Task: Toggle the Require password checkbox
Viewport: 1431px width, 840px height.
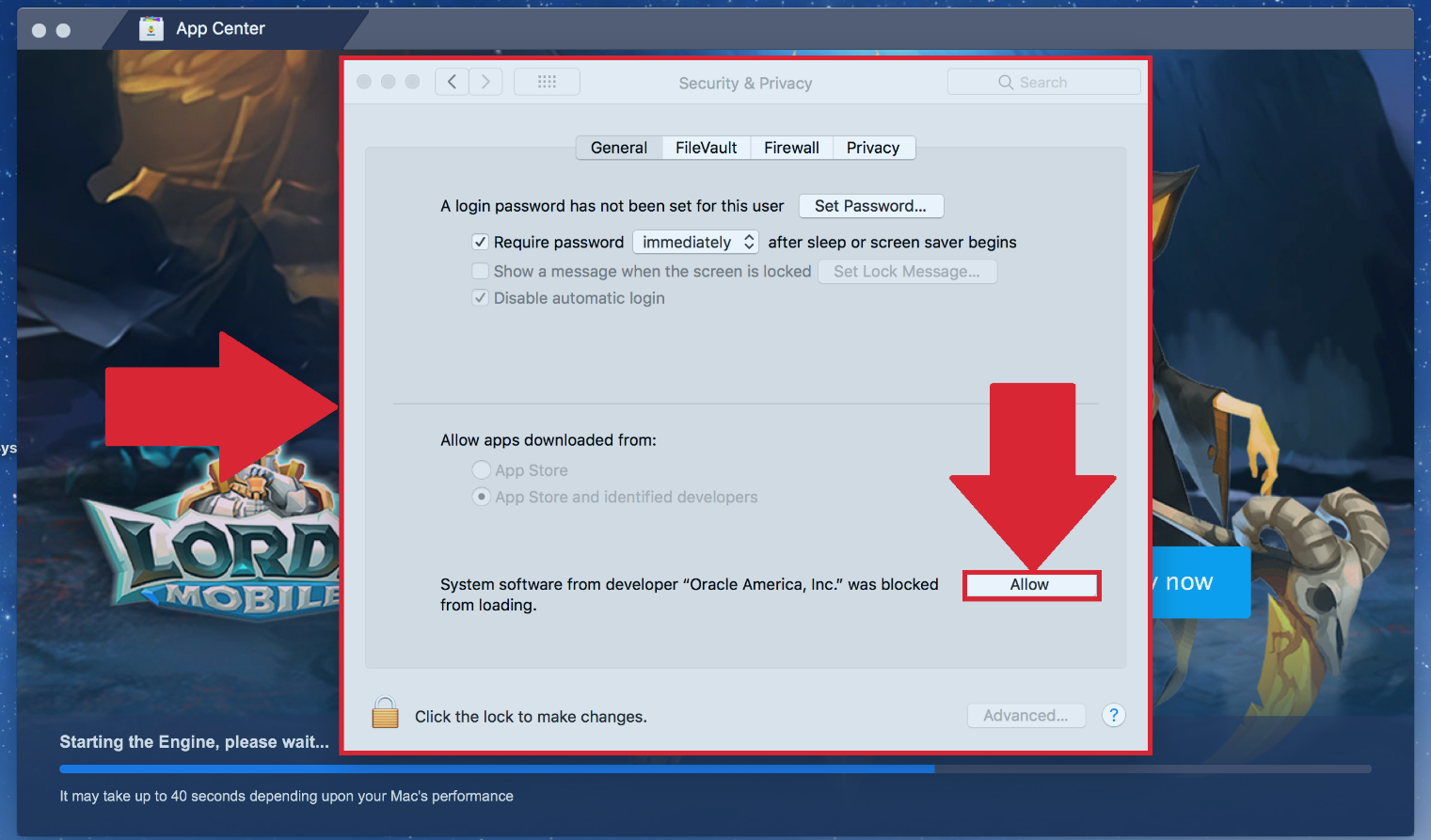Action: click(480, 242)
